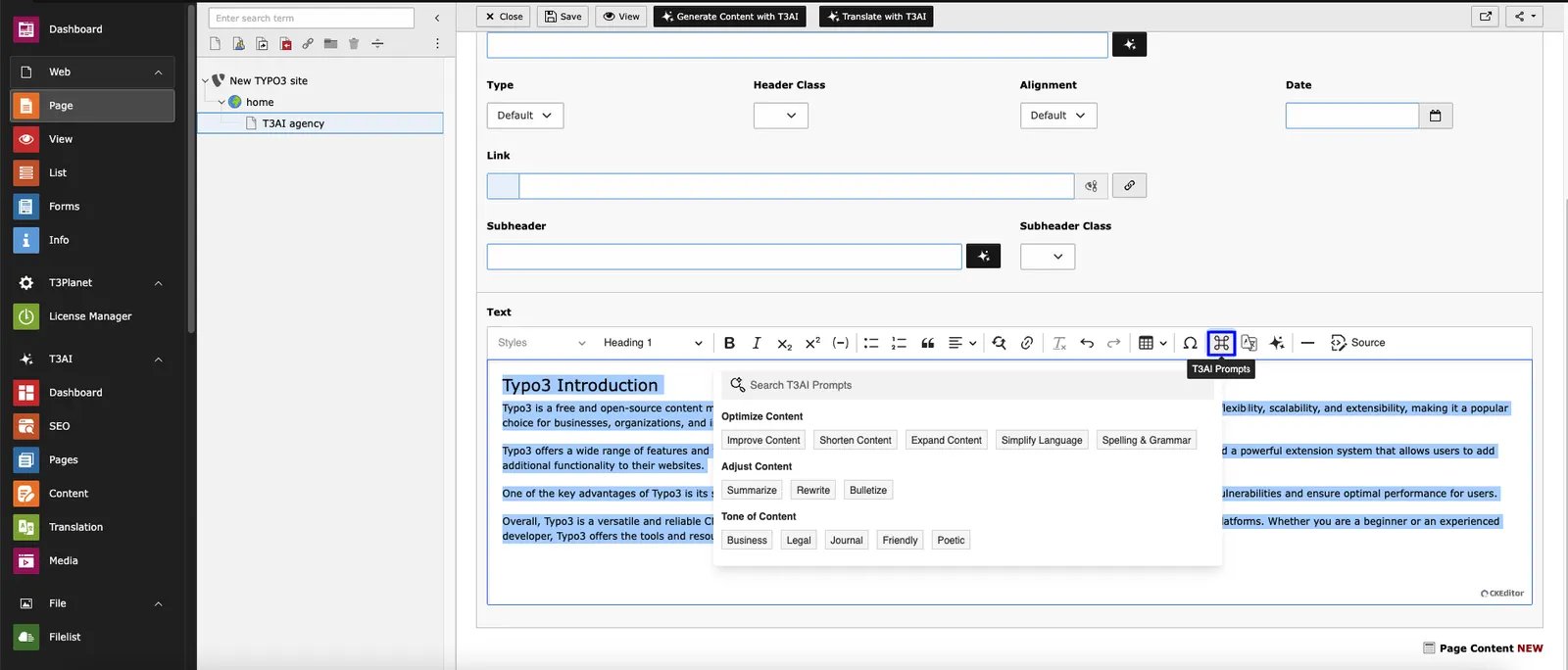Screen dimensions: 1568x670
Task: Insert a bulleted list
Action: [870, 343]
